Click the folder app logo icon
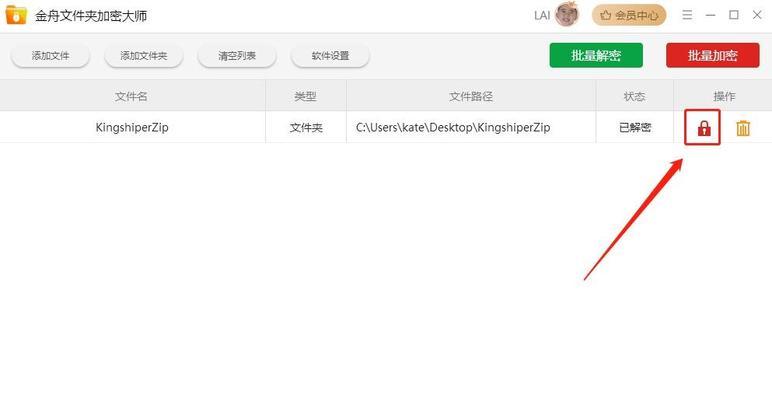Screen dimensions: 772x400 tap(16, 15)
